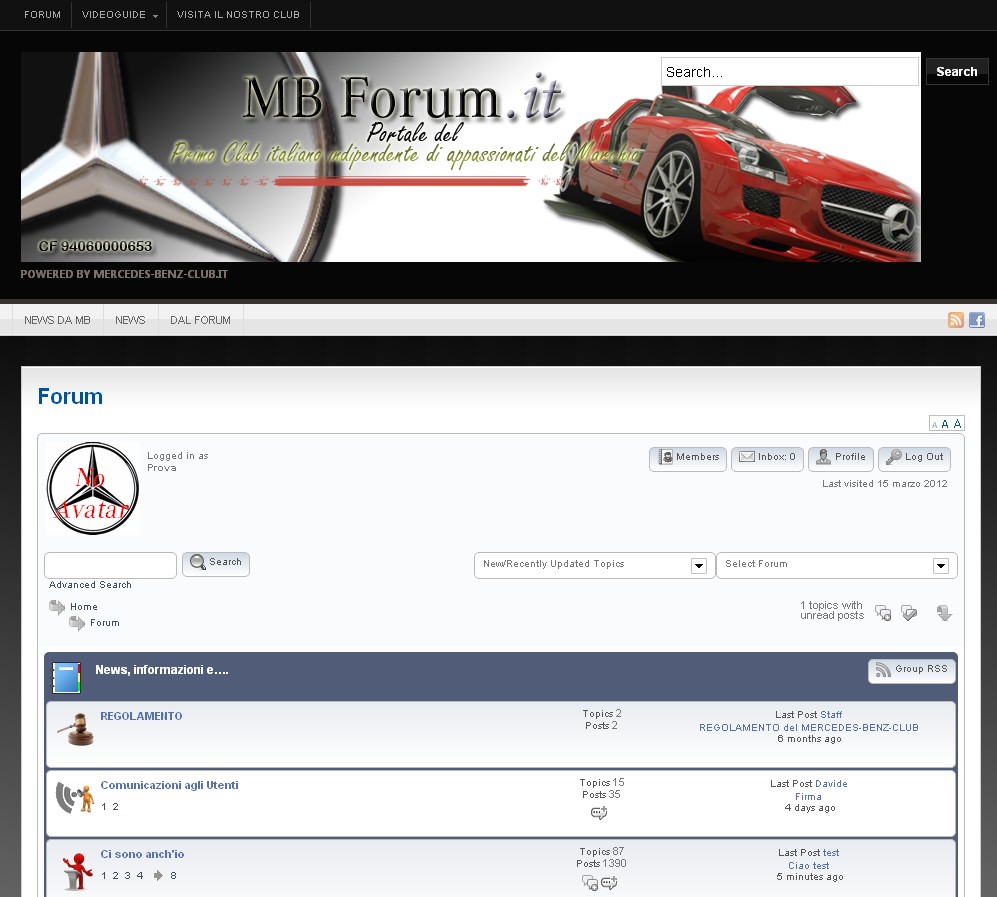The width and height of the screenshot is (997, 897).
Task: Click unread-topics bubble icon under Posts 1390
Action: 590,883
